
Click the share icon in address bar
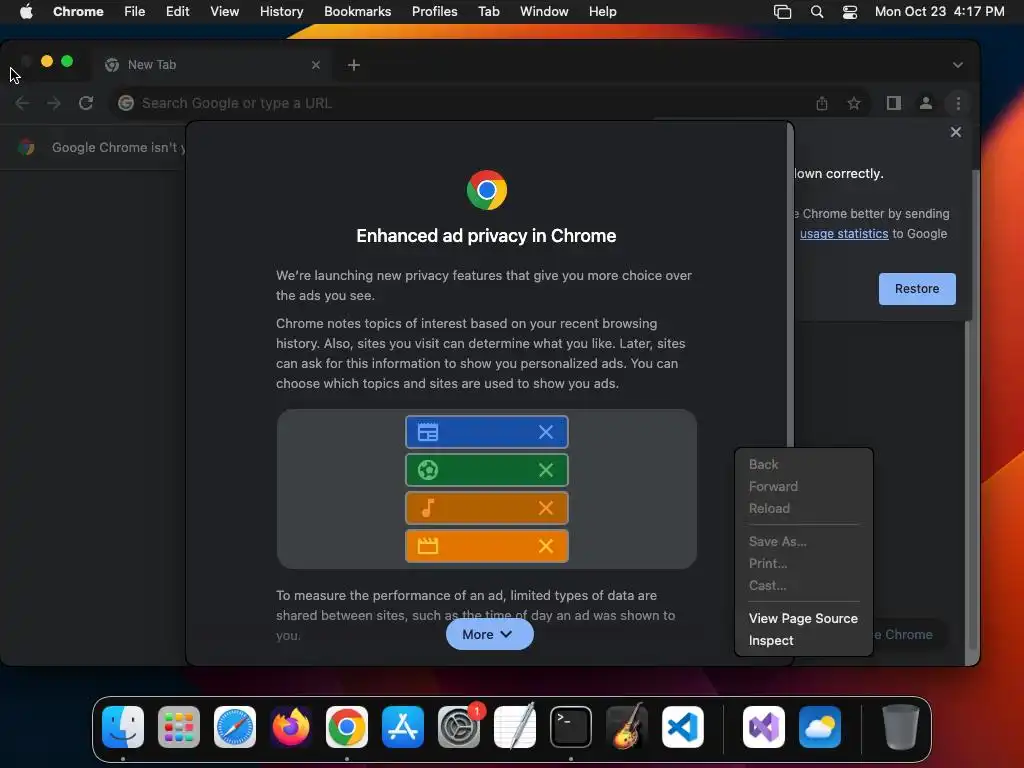[x=822, y=103]
